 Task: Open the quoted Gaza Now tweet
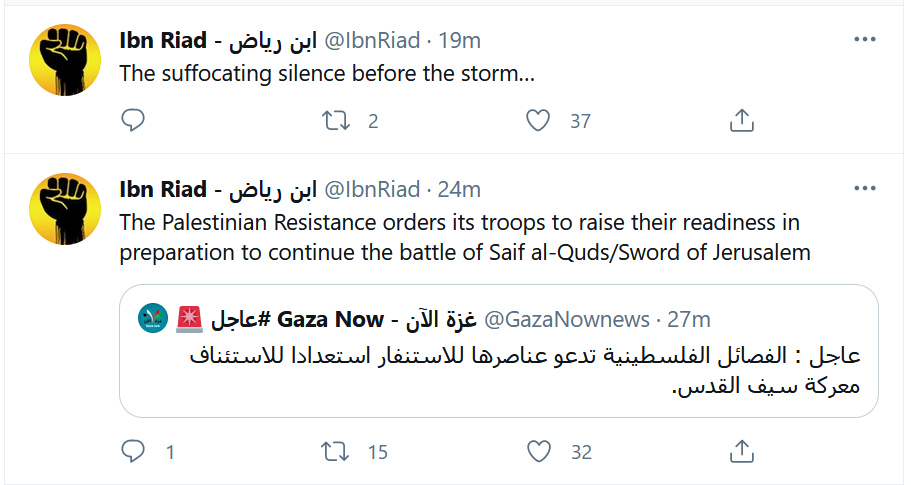[x=498, y=370]
